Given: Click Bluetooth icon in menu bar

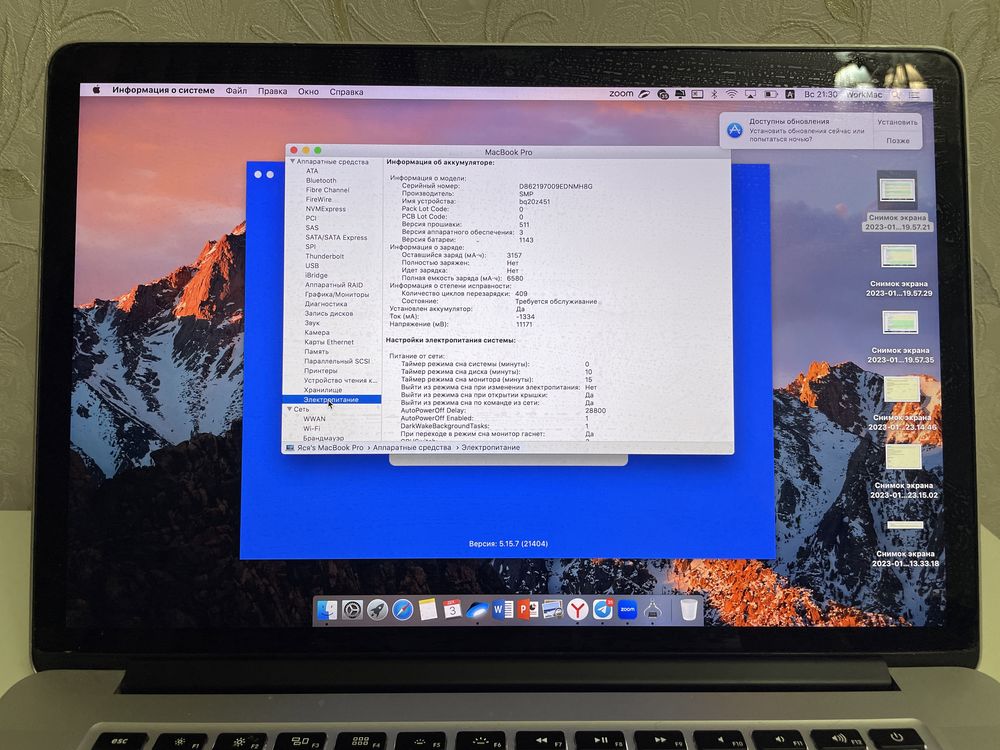Looking at the screenshot, I should click(714, 94).
